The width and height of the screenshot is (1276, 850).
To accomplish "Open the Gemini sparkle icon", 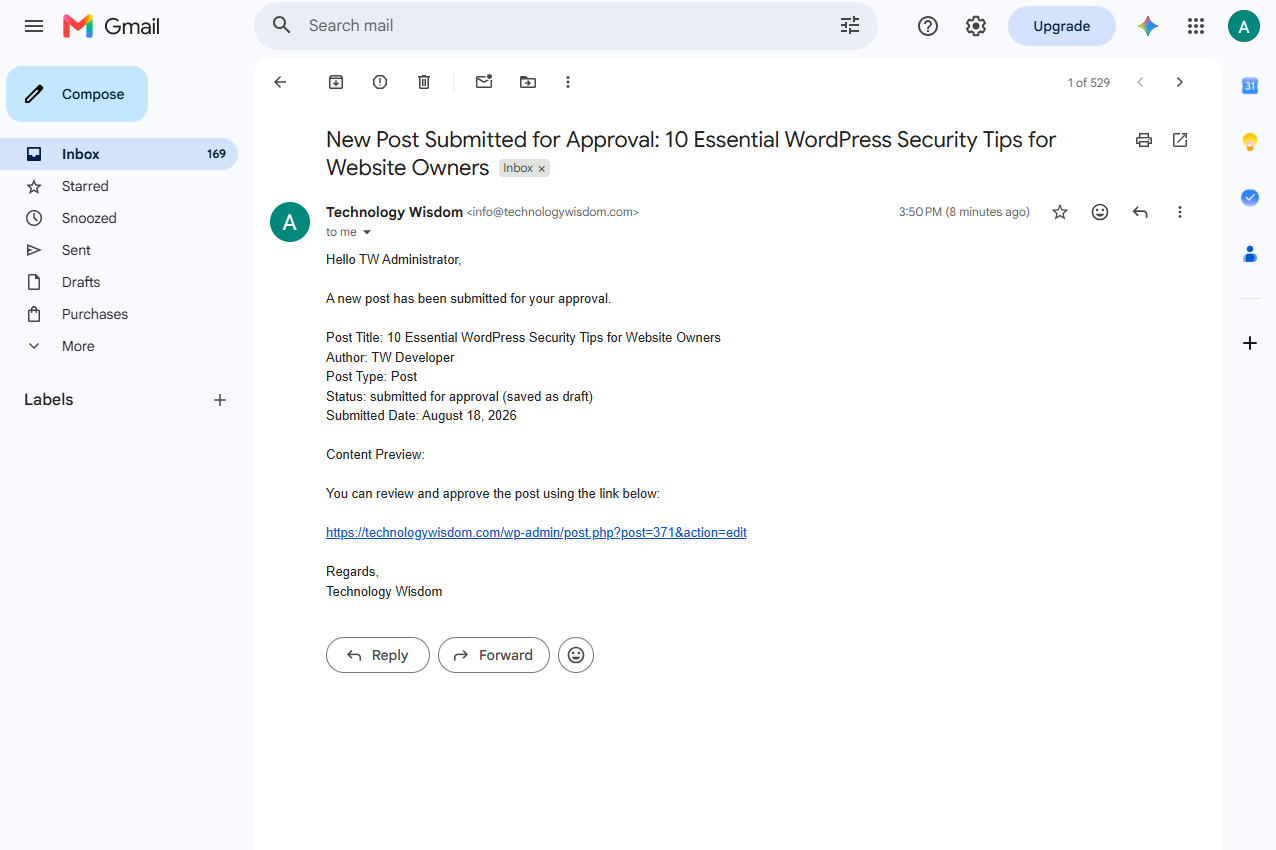I will tap(1148, 26).
